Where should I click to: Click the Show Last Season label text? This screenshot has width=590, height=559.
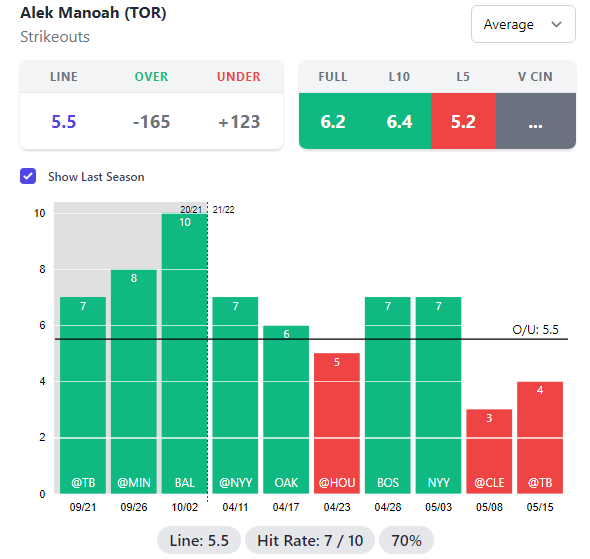(96, 177)
